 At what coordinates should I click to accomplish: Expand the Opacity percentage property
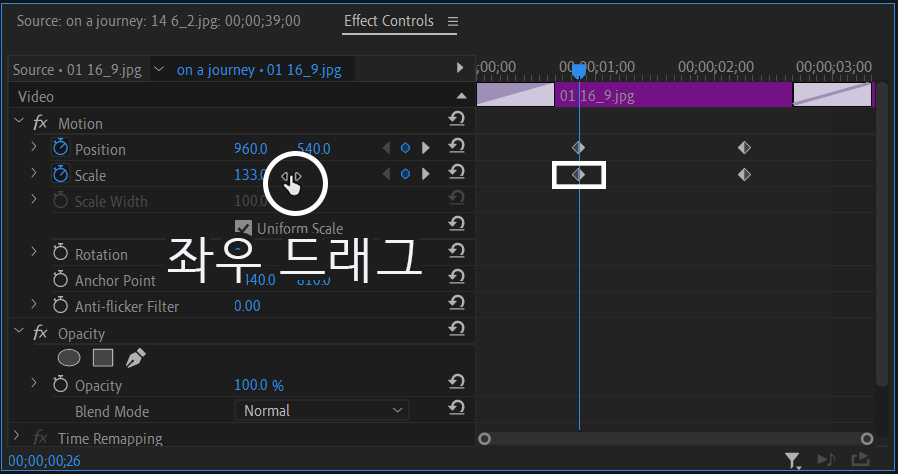pos(34,383)
